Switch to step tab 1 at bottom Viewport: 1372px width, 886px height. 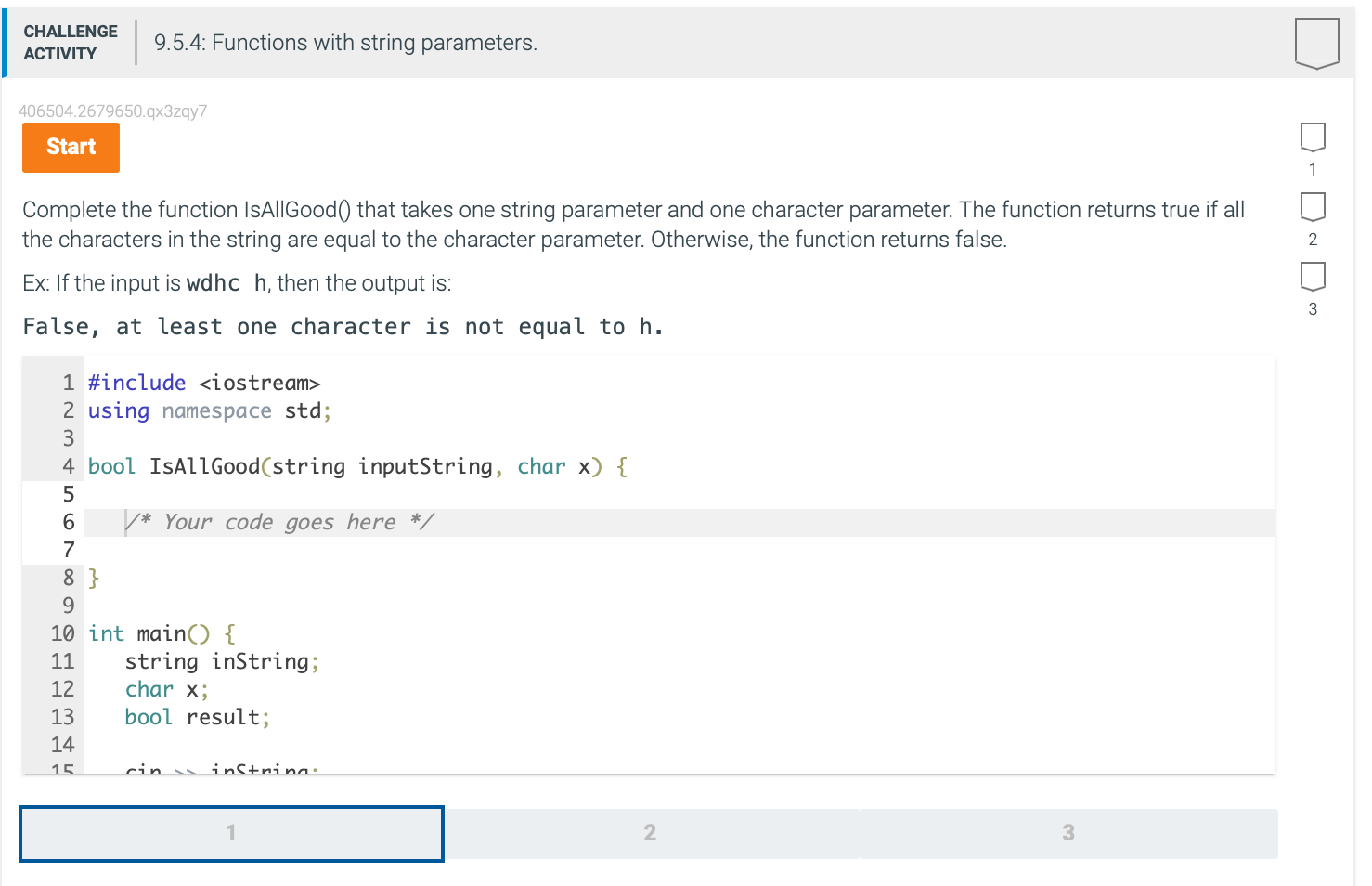click(x=231, y=833)
